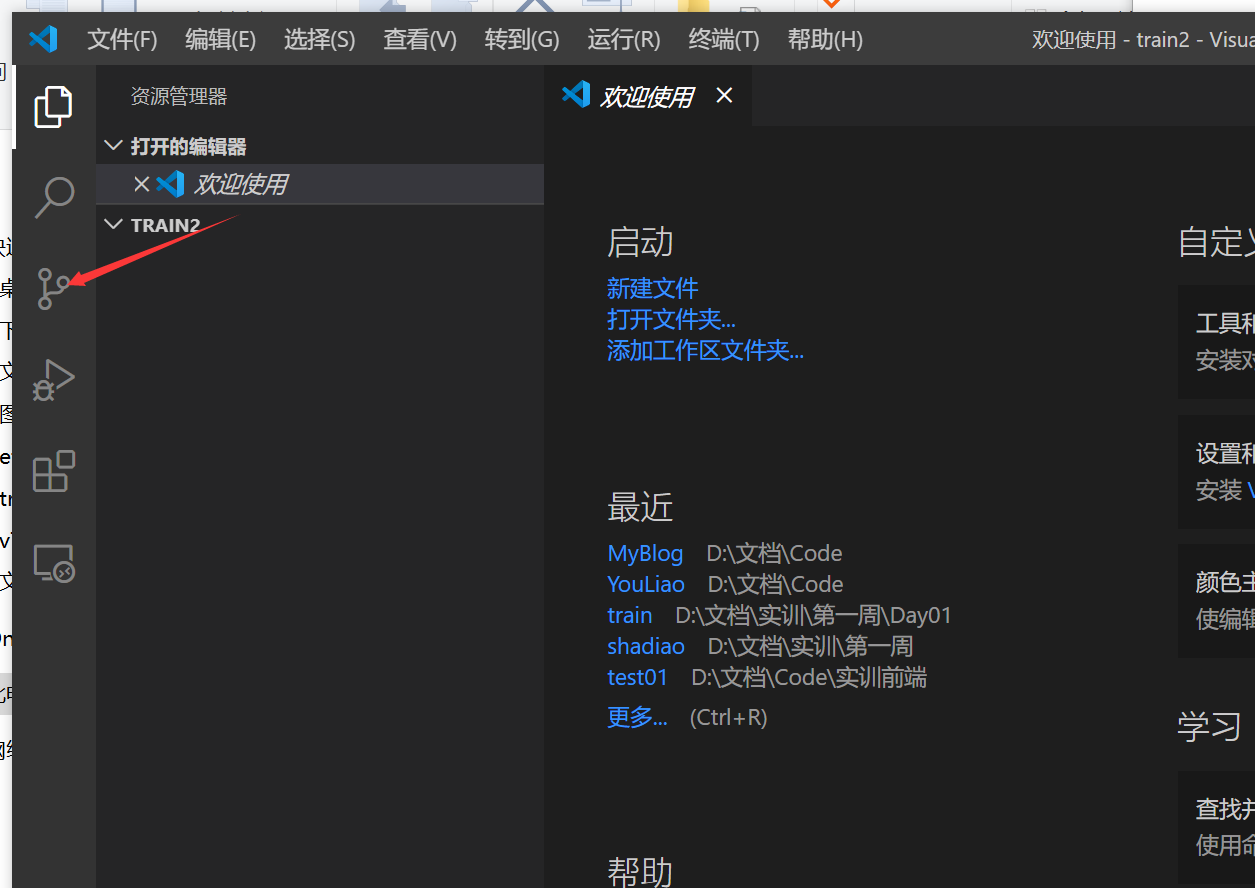Click the 更多... recent link
The height and width of the screenshot is (888, 1255).
[637, 718]
